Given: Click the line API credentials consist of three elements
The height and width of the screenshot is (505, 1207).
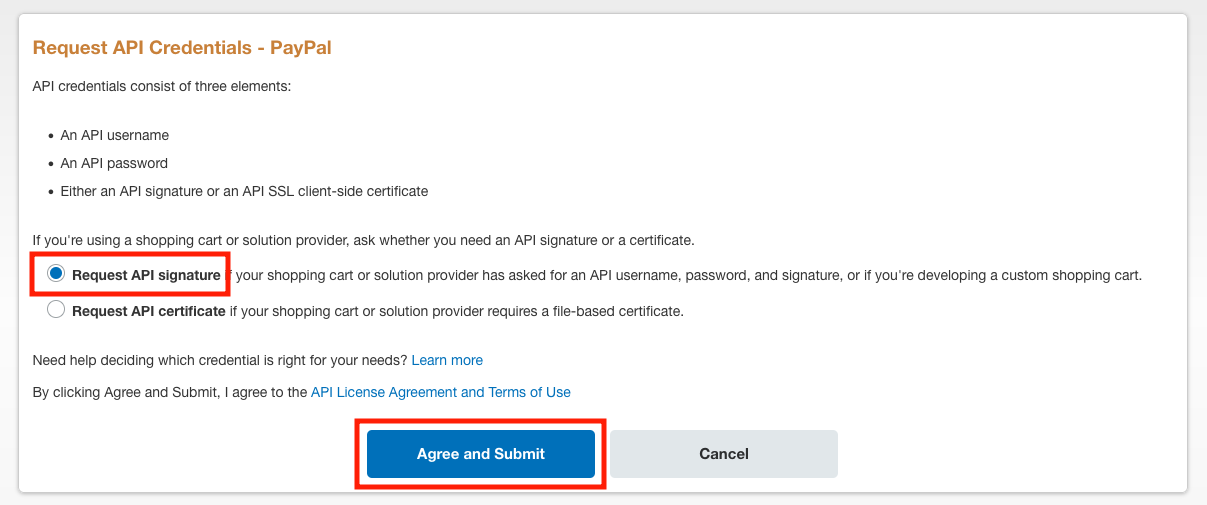Looking at the screenshot, I should coord(162,86).
